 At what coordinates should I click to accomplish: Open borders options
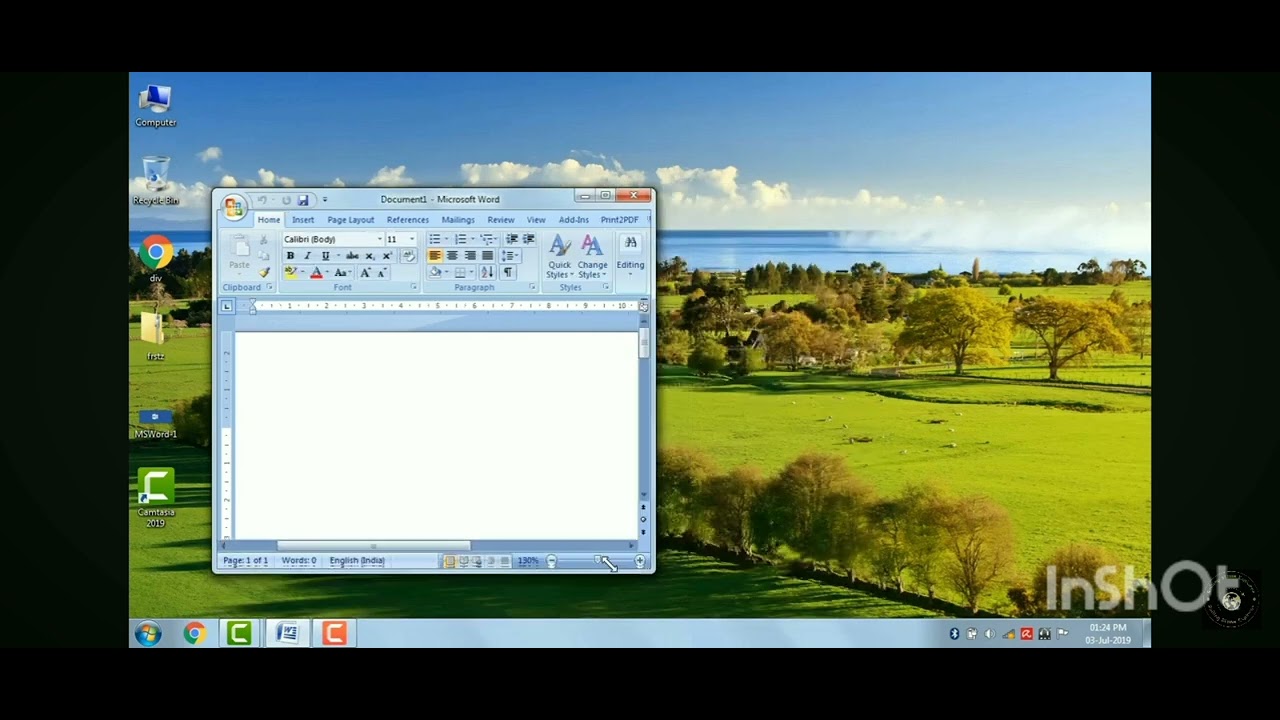point(461,272)
